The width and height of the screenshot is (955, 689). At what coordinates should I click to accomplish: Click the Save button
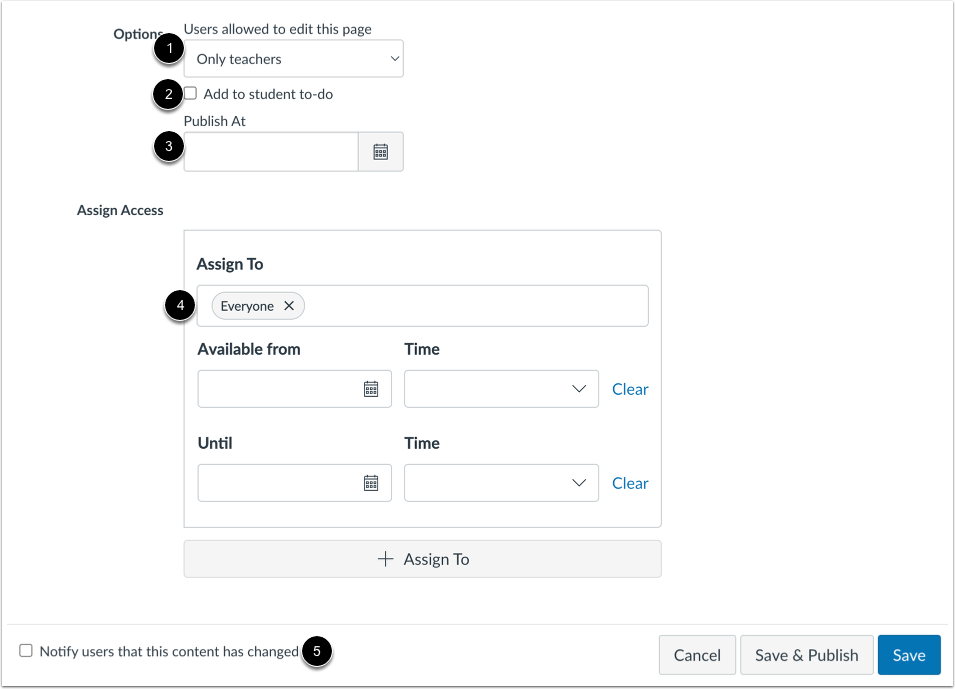coord(908,655)
